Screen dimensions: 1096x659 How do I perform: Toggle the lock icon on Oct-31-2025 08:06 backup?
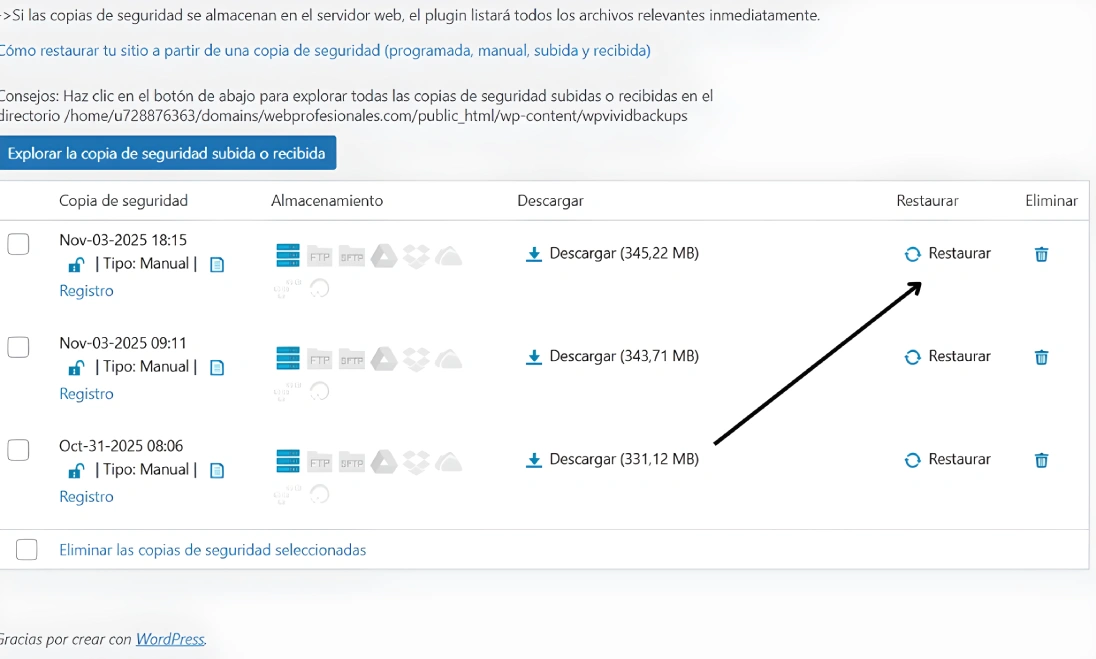pos(76,471)
